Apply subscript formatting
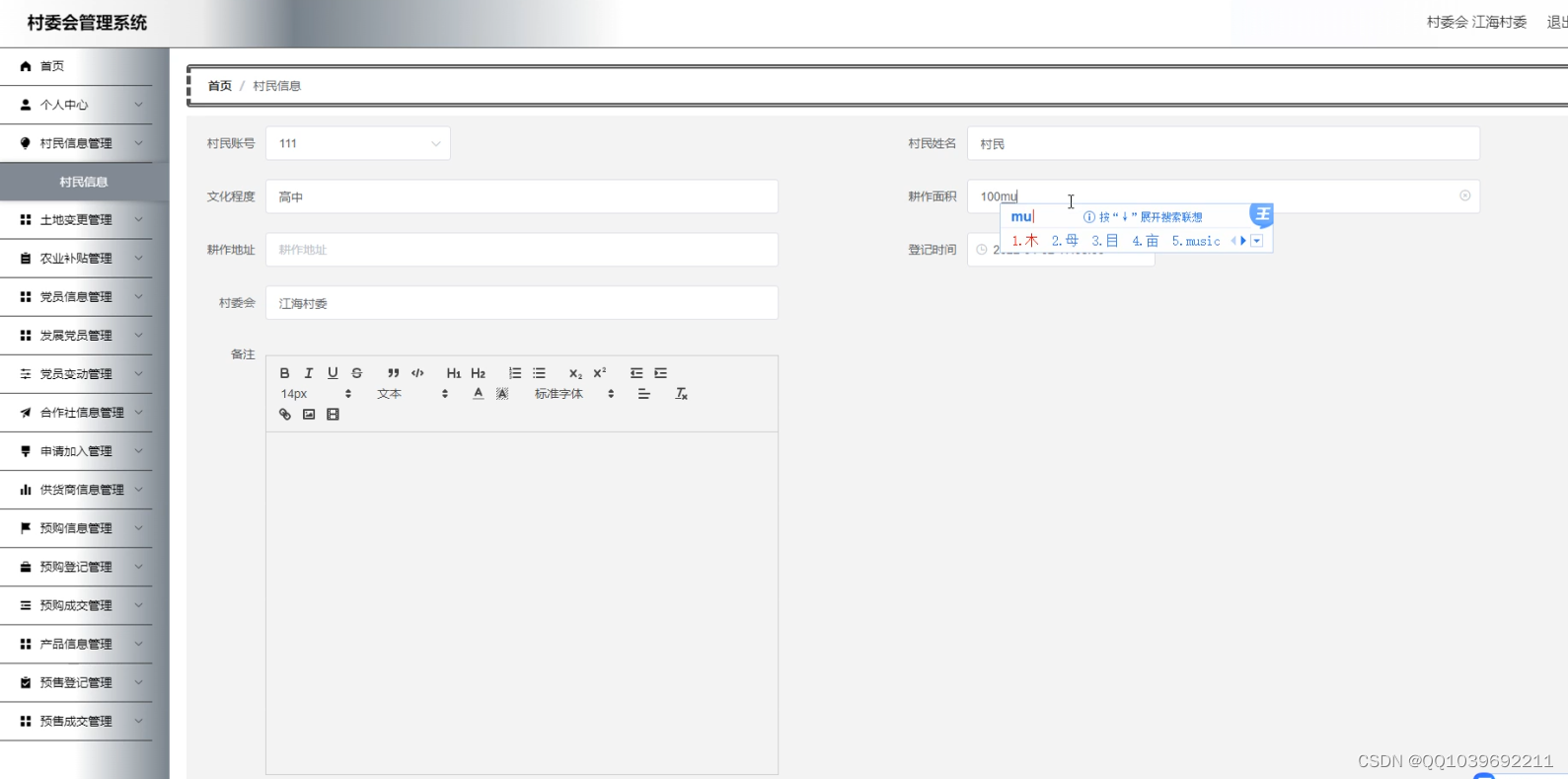Screen dimensions: 1568x779 tap(575, 373)
